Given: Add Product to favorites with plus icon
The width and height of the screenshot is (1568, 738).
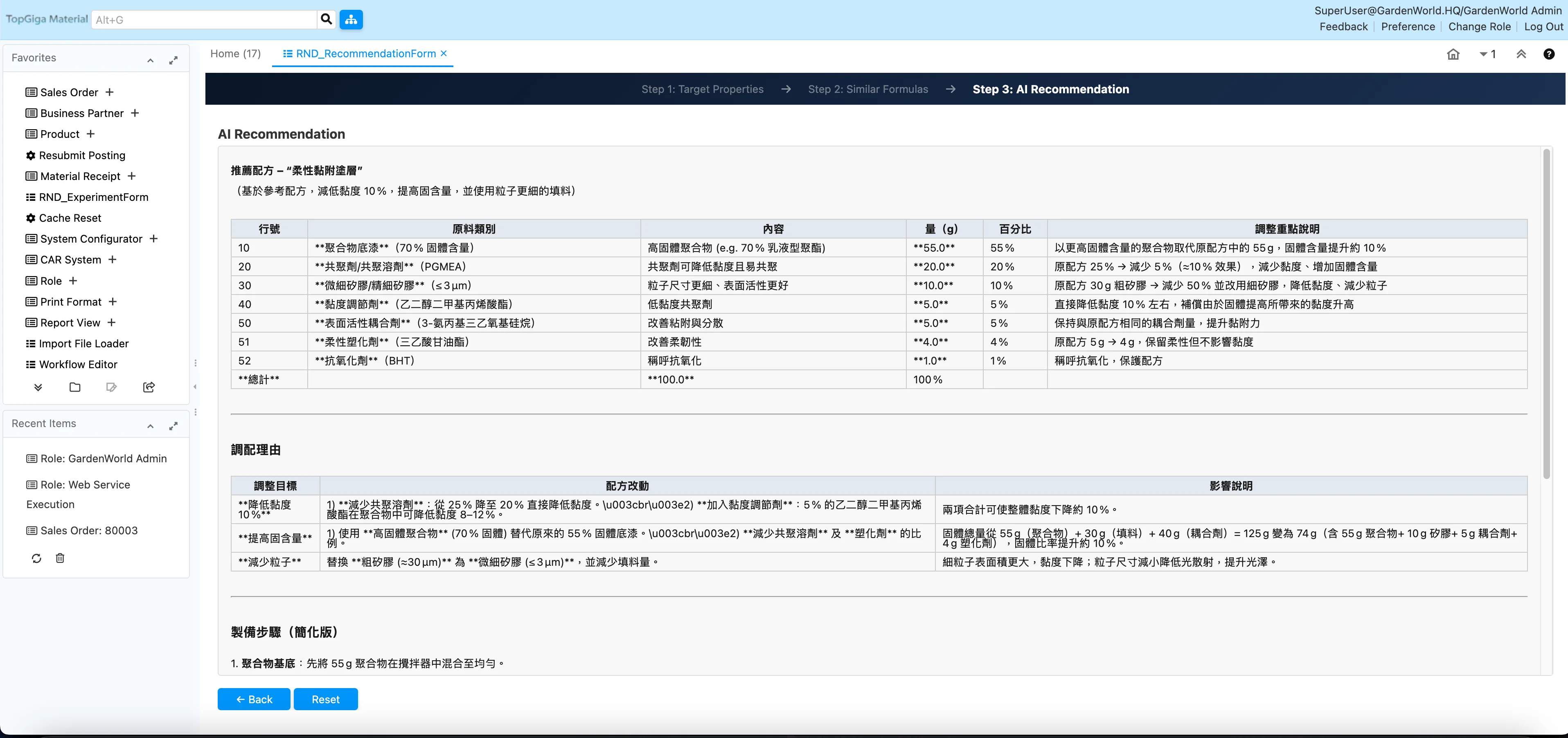Looking at the screenshot, I should 90,134.
